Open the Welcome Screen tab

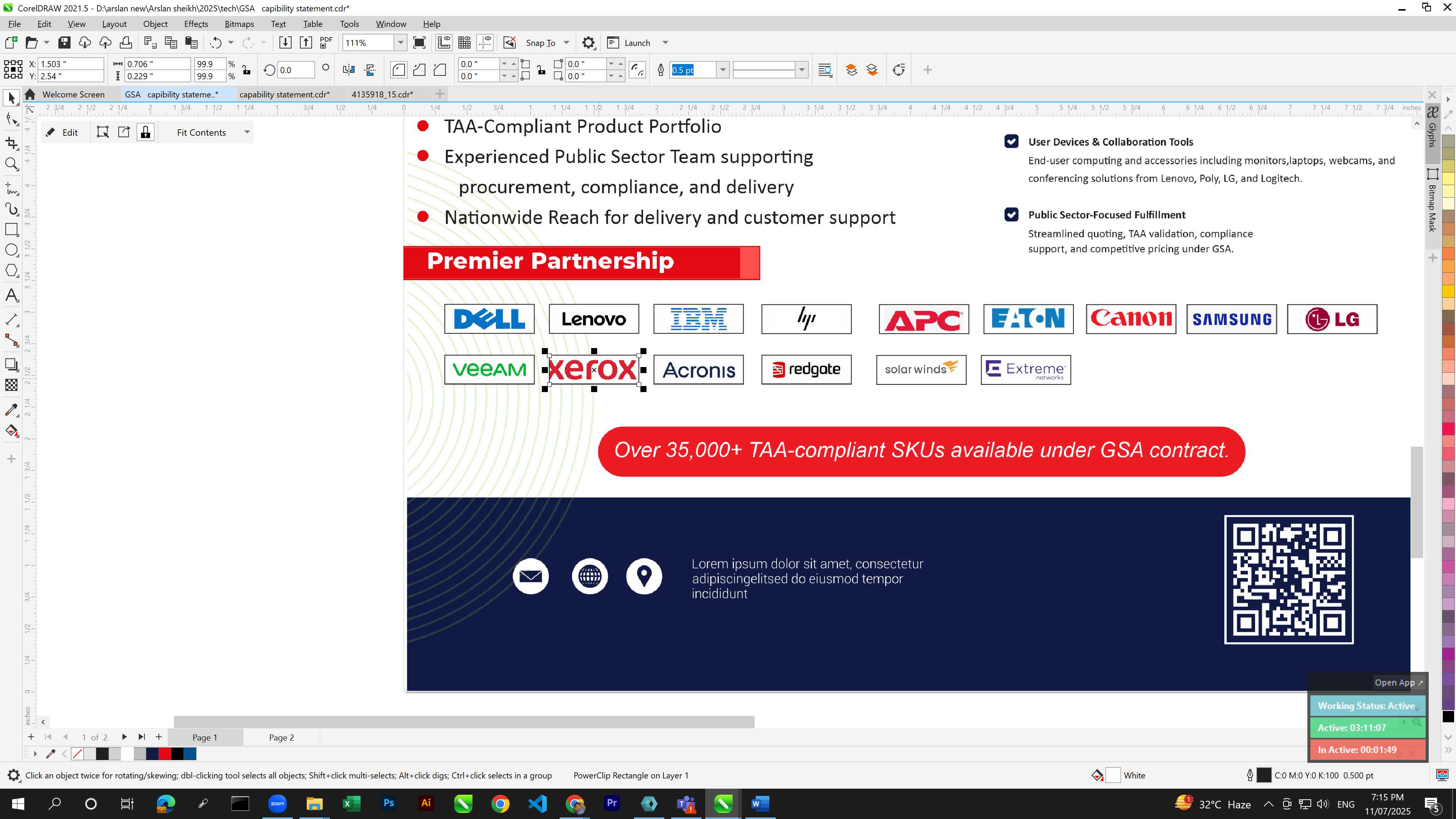point(73,94)
